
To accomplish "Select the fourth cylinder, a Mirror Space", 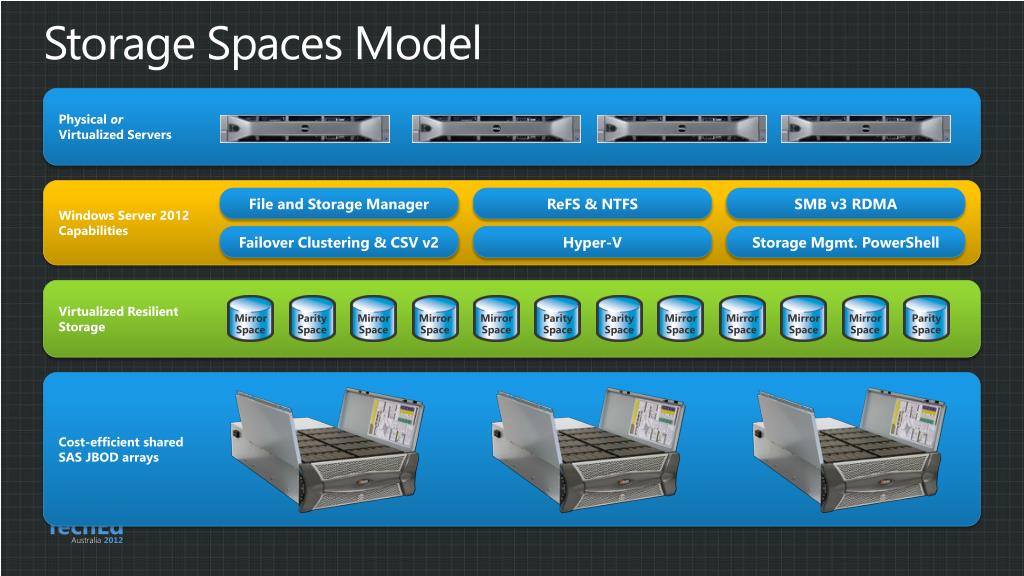I will click(x=435, y=319).
